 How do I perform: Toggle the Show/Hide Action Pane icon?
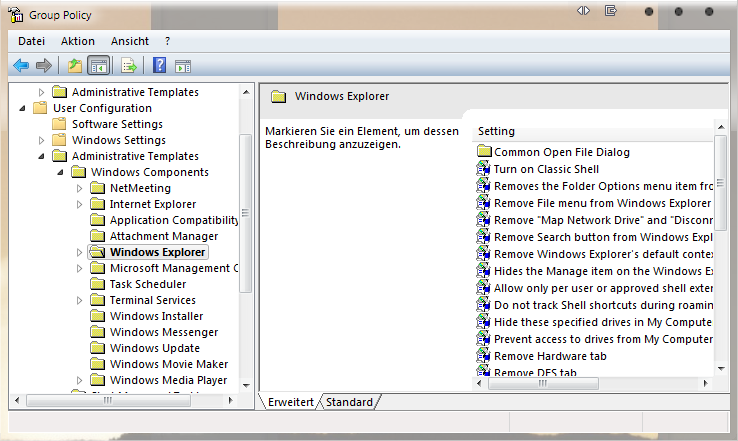183,66
